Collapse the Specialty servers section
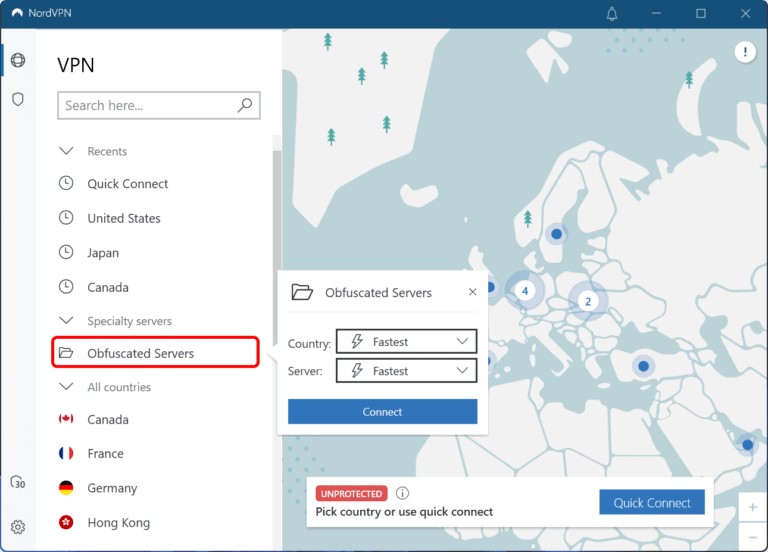 67,321
